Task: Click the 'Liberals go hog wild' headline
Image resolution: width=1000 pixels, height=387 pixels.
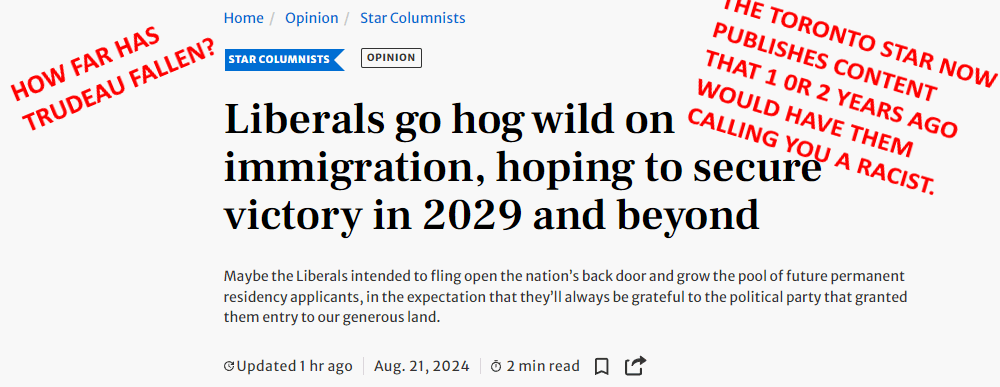Action: 522,168
